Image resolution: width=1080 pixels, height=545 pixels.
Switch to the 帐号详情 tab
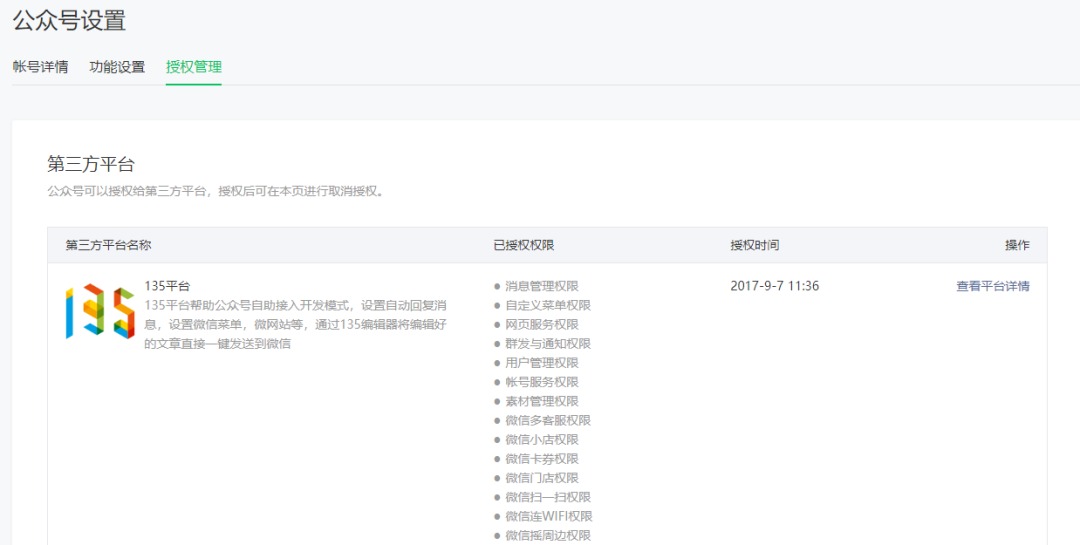tap(41, 68)
